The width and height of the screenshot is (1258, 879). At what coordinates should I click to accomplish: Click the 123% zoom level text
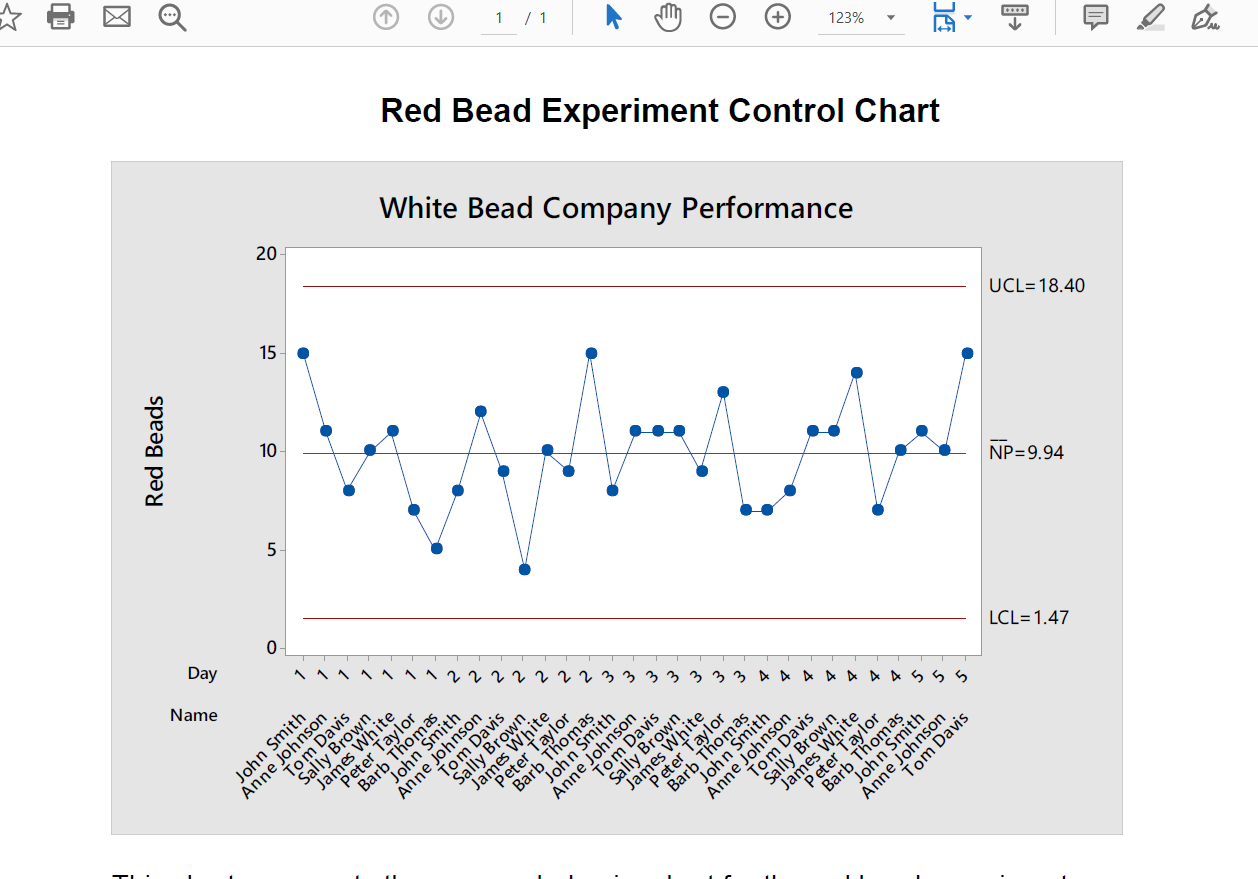coord(846,18)
